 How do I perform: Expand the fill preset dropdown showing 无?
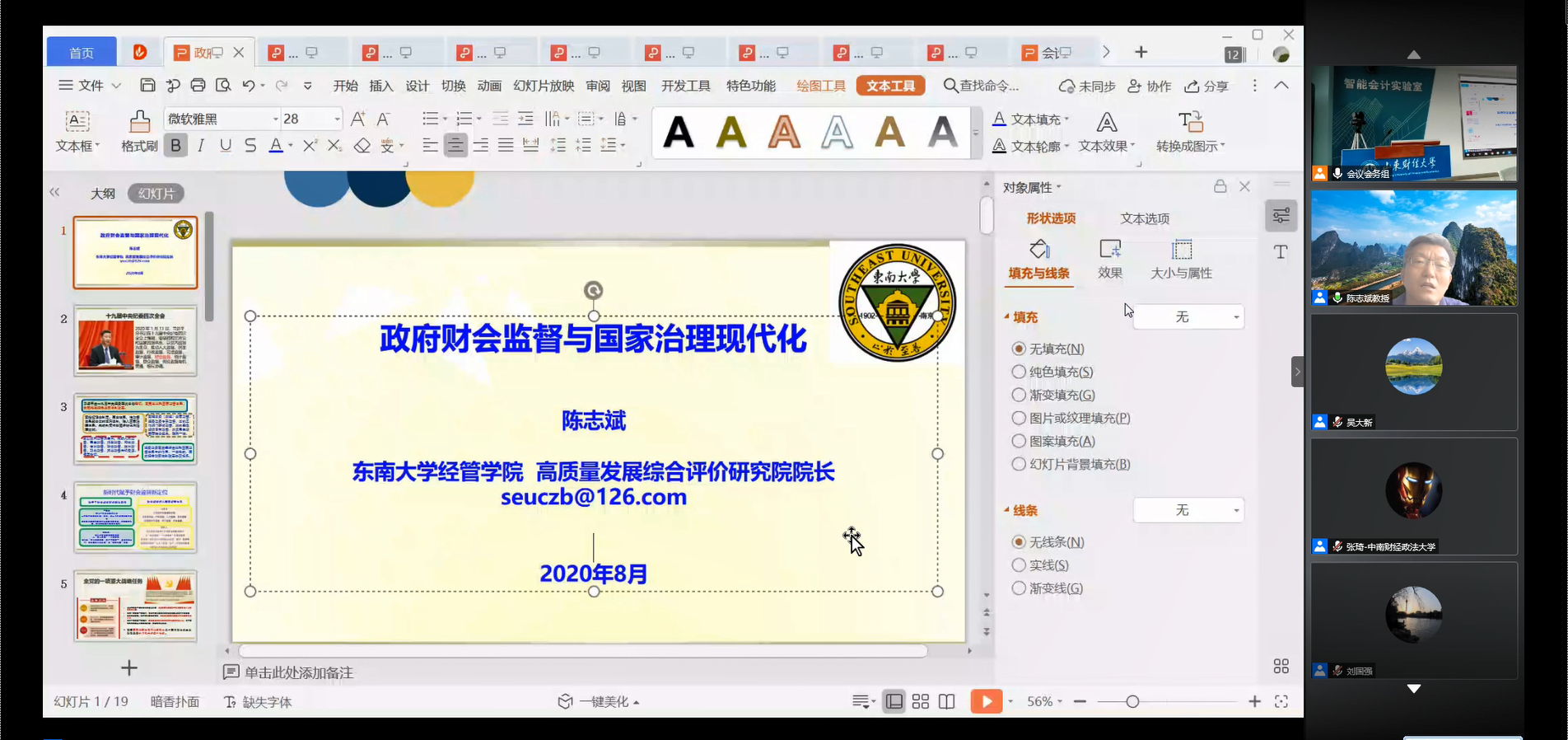pos(1188,317)
